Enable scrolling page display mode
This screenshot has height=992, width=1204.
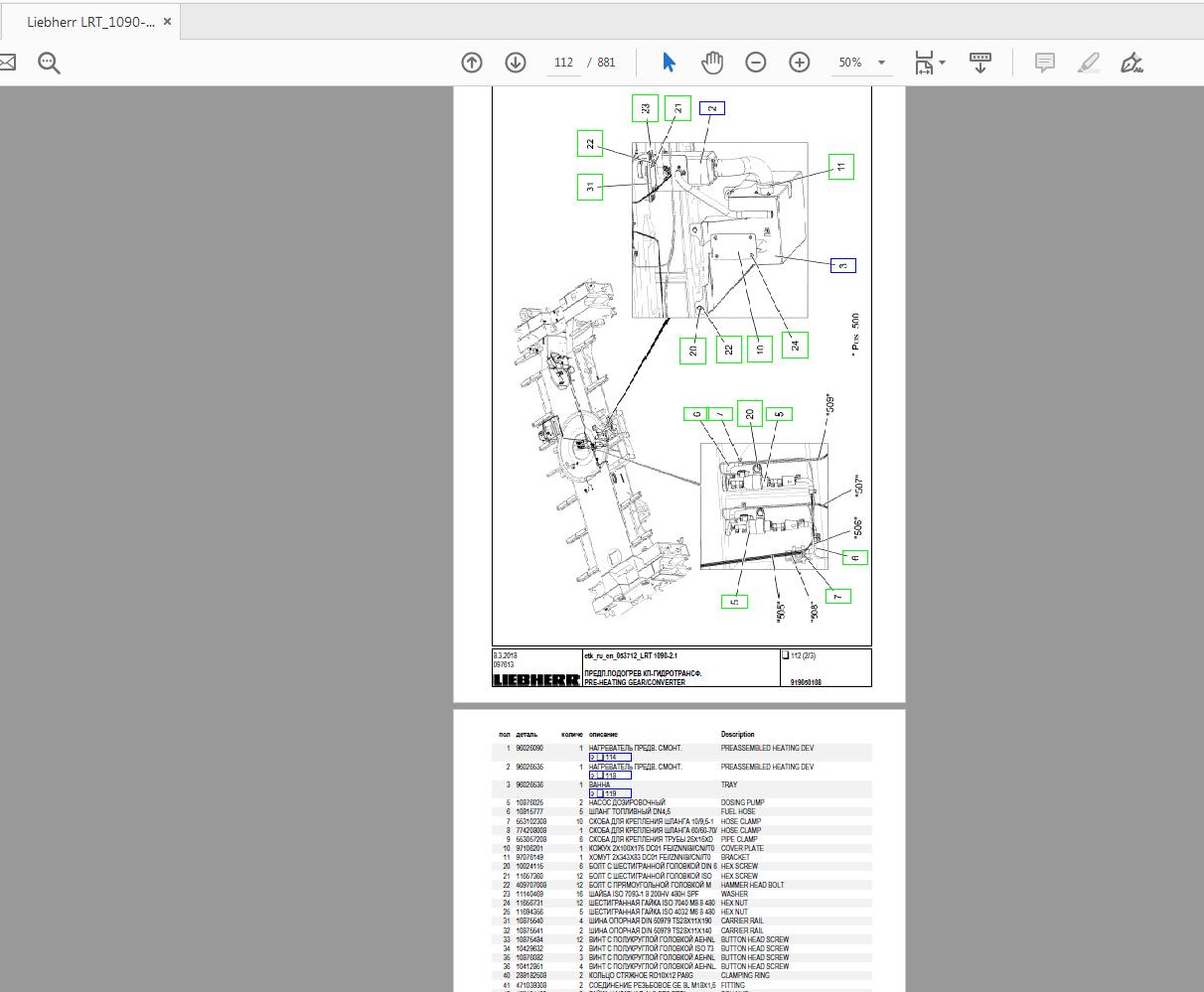[x=979, y=62]
